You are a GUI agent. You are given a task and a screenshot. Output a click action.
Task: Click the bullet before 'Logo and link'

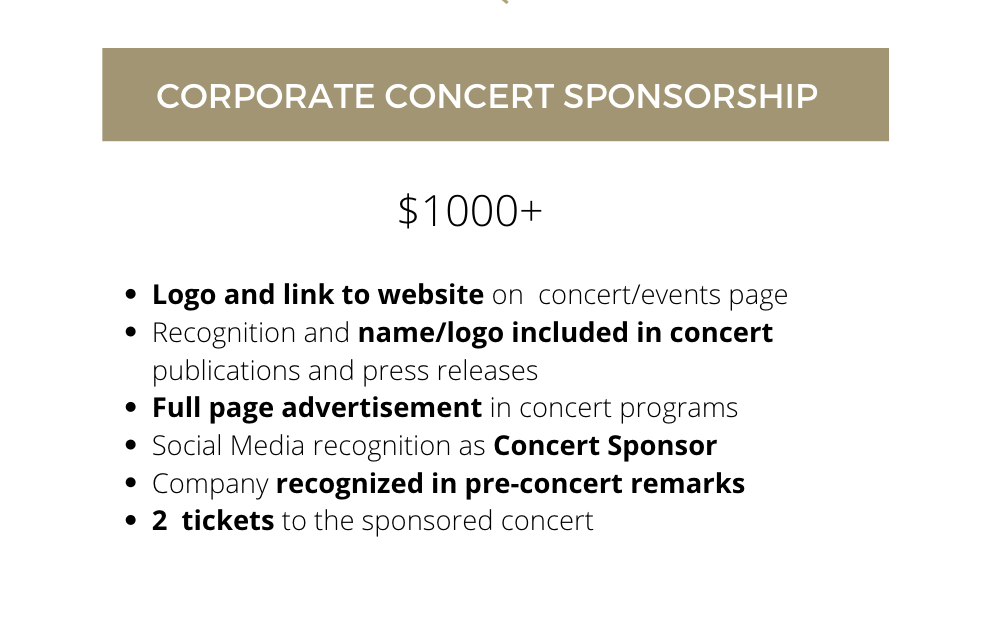click(x=131, y=294)
